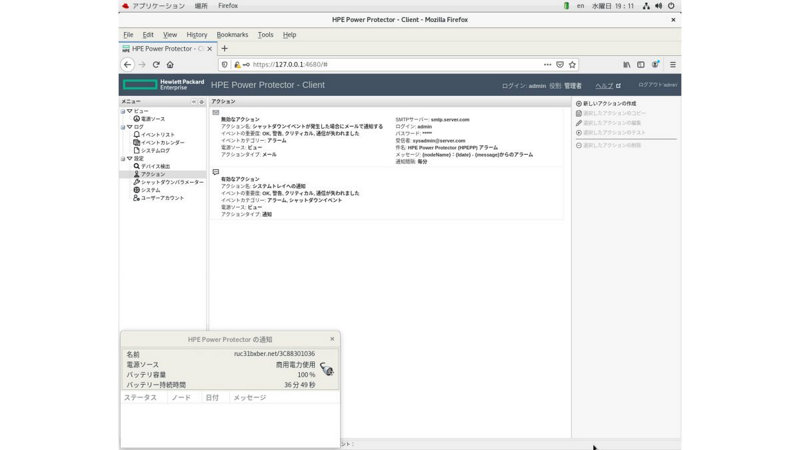Image resolution: width=800 pixels, height=450 pixels.
Task: Select システムログ document item
Action: [x=155, y=150]
